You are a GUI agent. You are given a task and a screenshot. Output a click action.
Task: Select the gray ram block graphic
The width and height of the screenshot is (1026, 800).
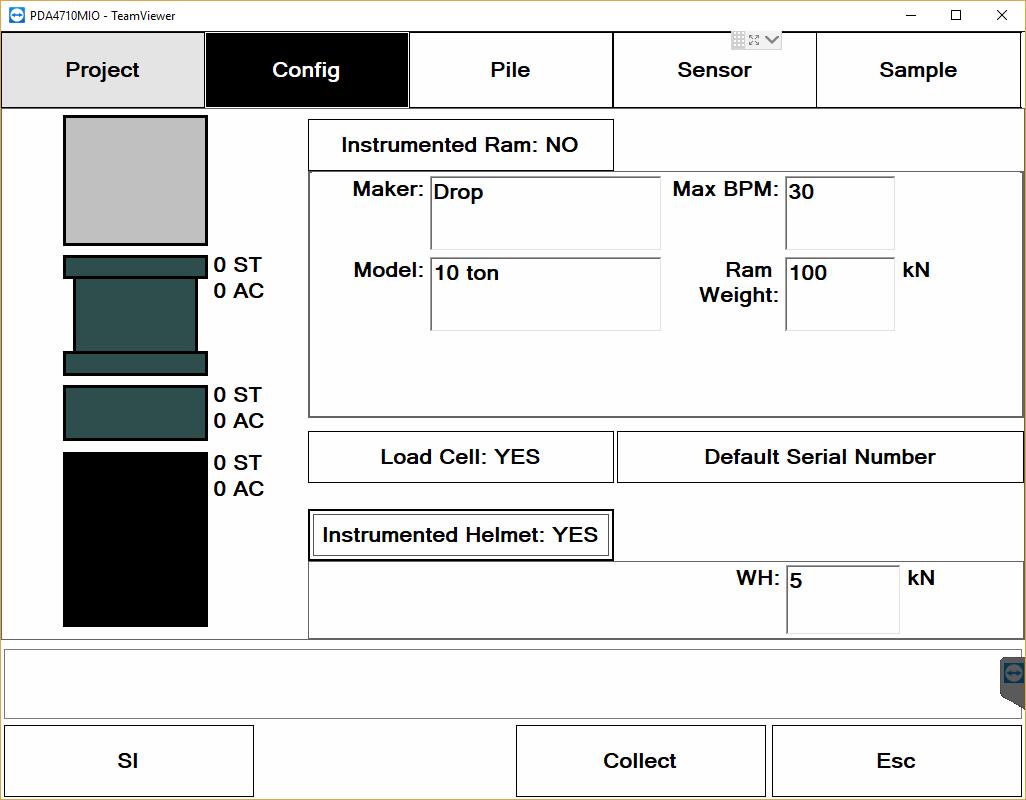[x=135, y=180]
